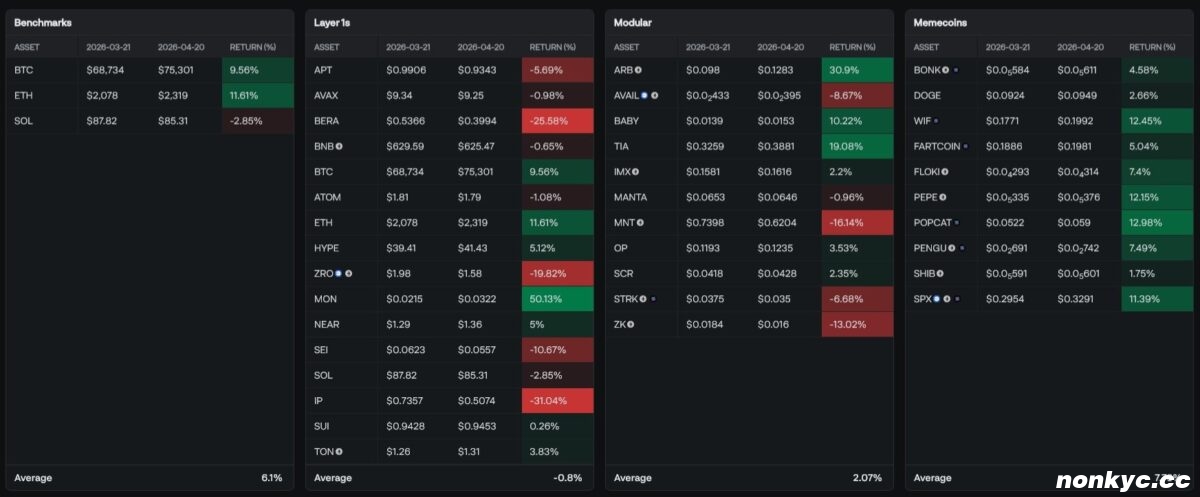Click MON's 50.13% green return cell
Screen dimensions: 1200x497
coord(558,299)
